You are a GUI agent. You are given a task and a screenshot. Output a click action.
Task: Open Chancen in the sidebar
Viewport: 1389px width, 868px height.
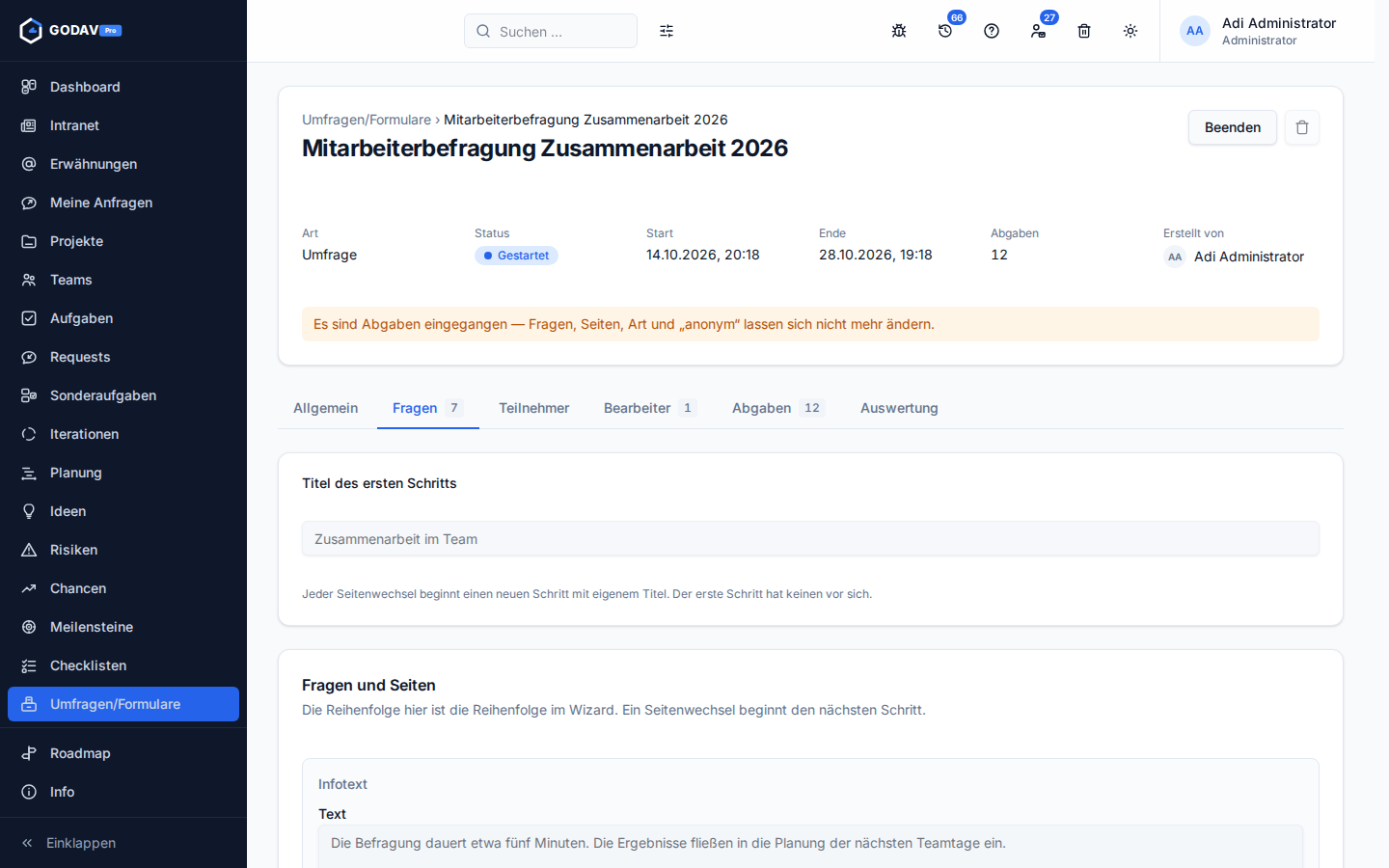tap(123, 588)
